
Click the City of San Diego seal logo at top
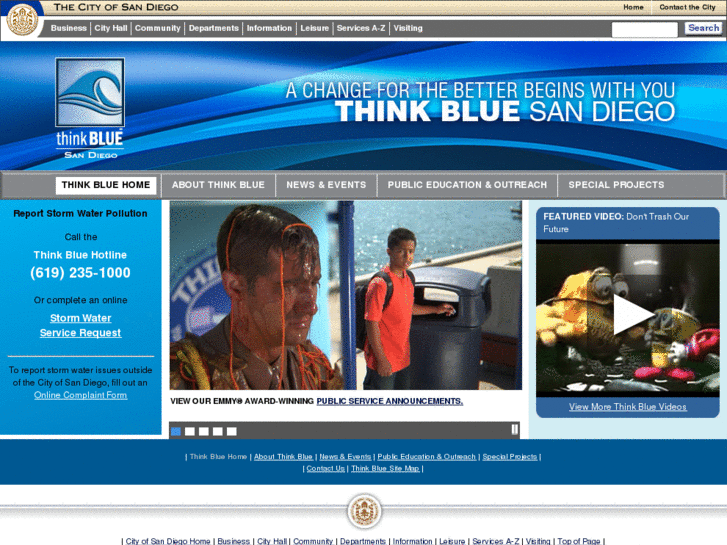(22, 19)
